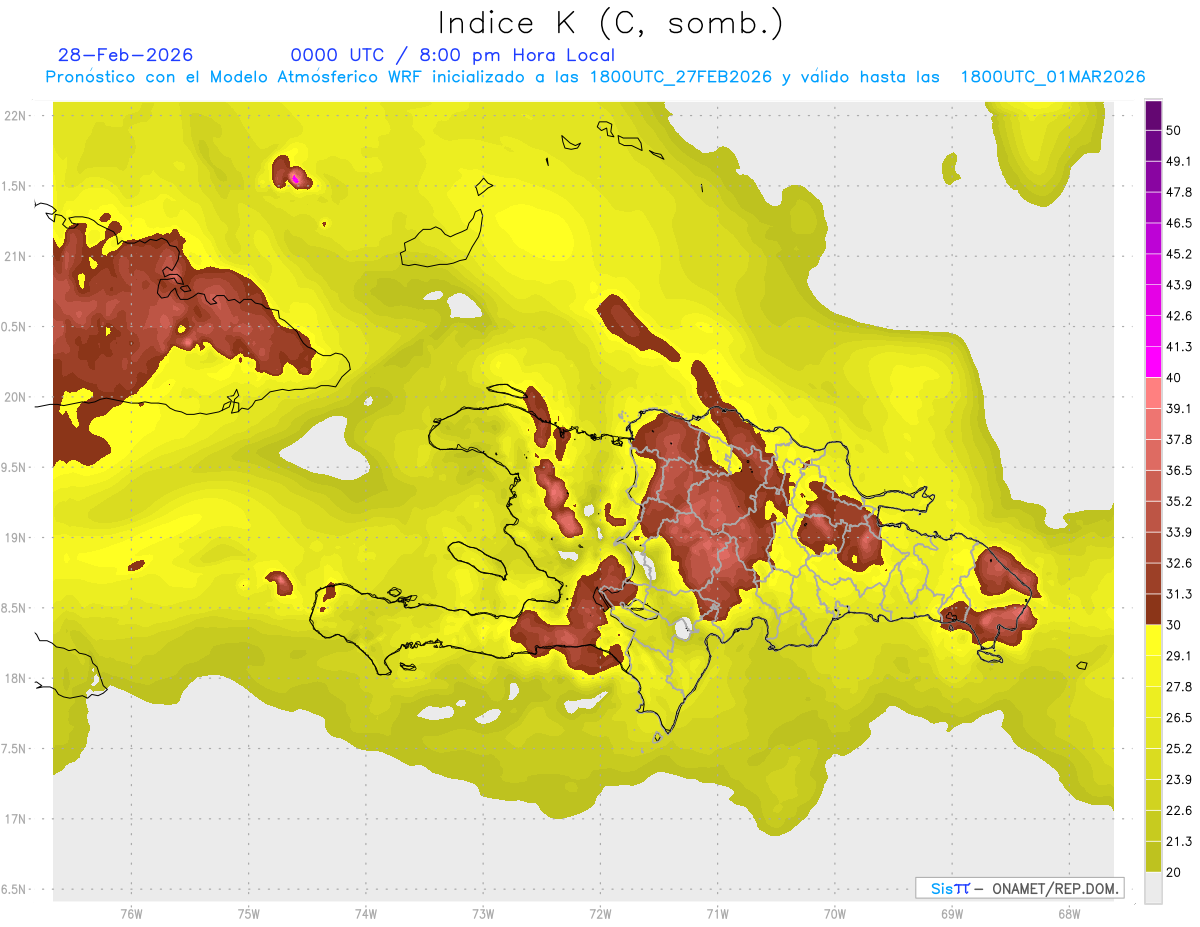Pick the dark purple swatch topping the colorbar
Screen dimensions: 1200x927
(x=1153, y=115)
